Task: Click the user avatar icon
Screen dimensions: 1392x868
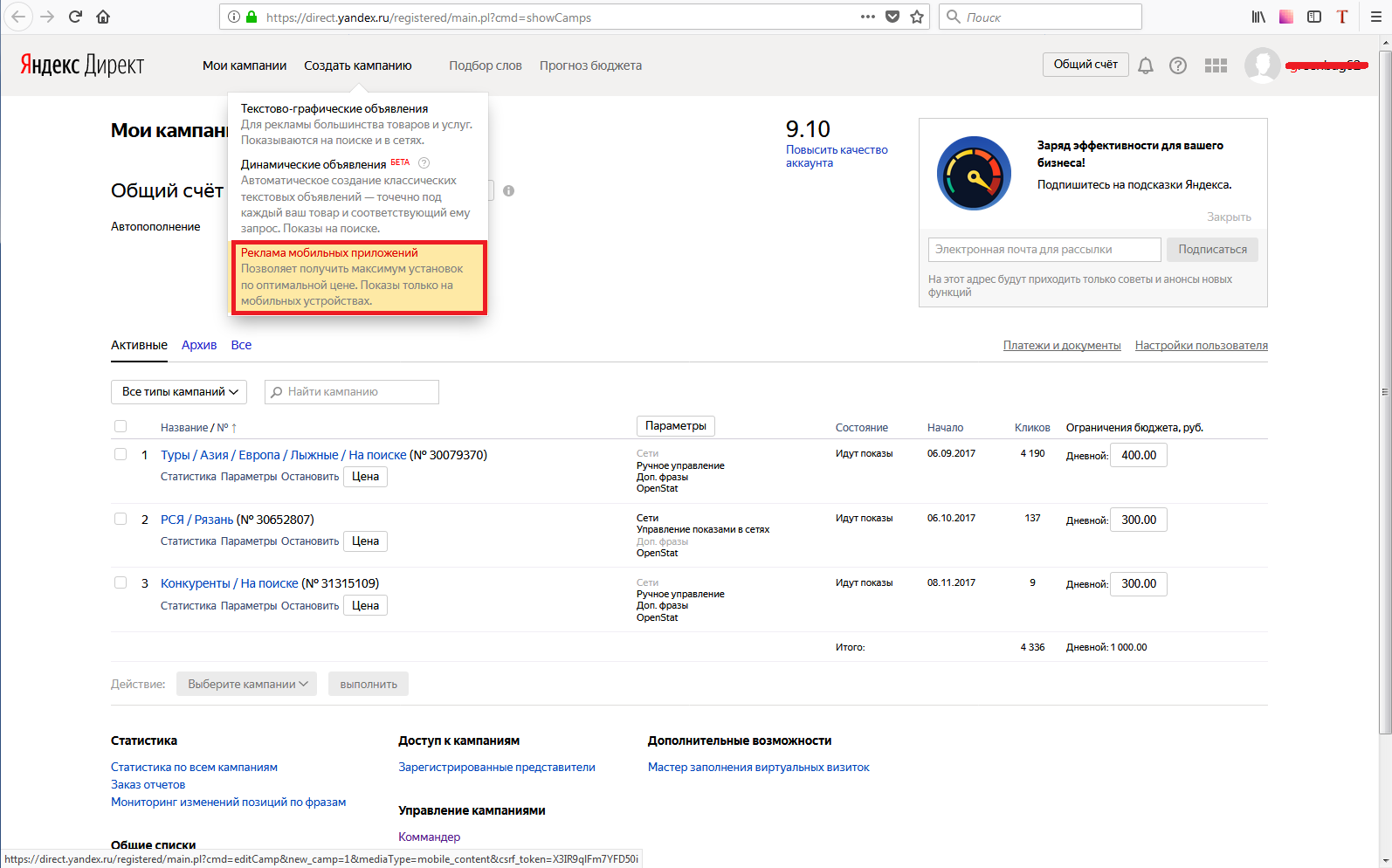Action: (1263, 65)
